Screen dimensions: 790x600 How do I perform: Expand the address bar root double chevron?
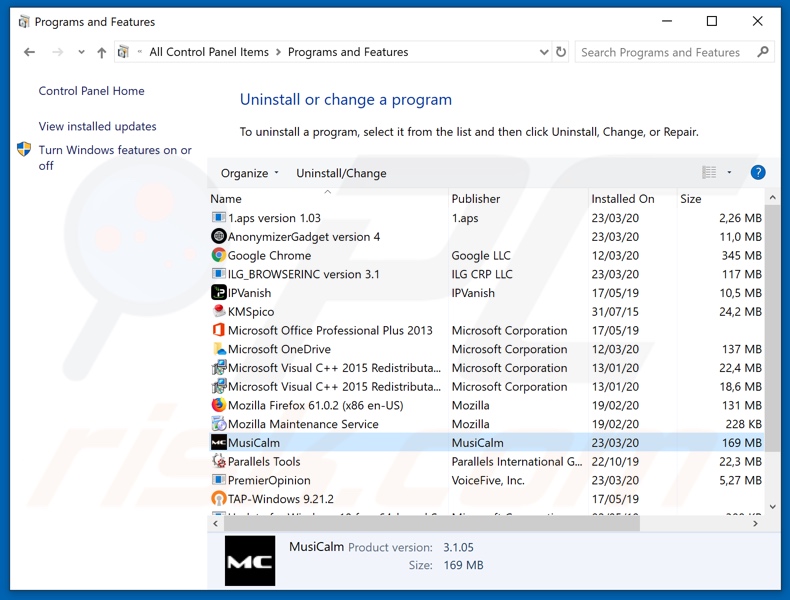[140, 51]
